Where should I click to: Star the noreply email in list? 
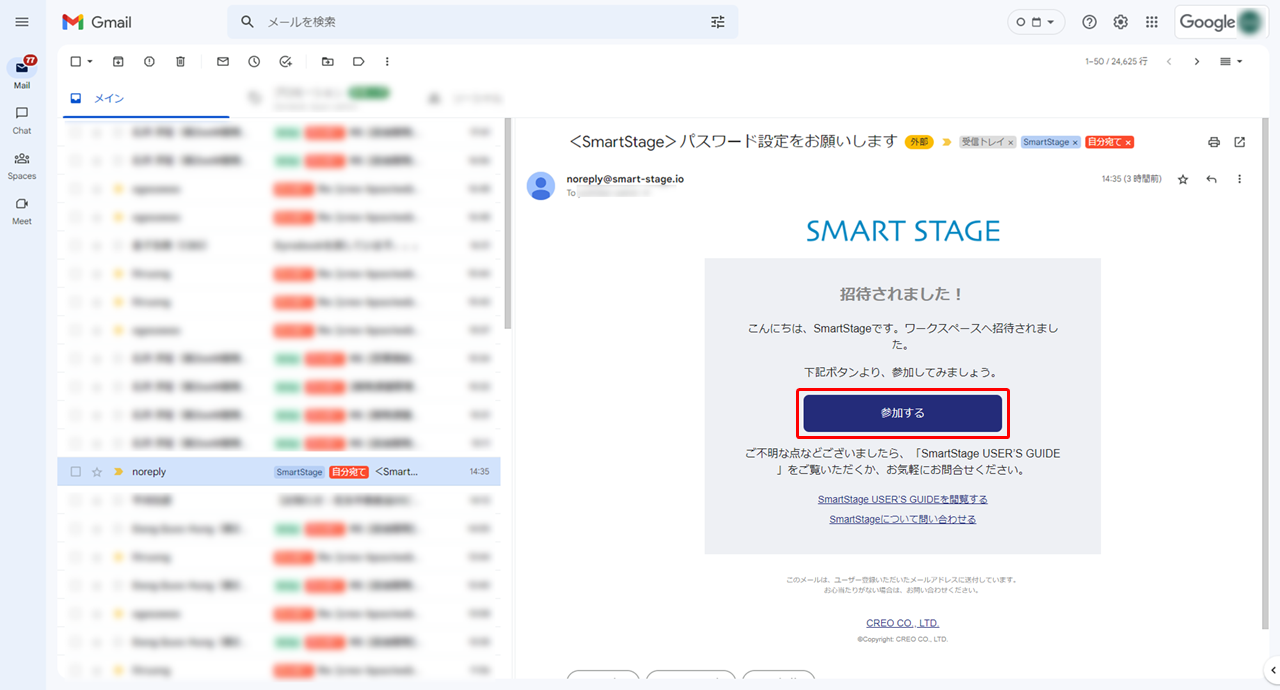pos(97,472)
